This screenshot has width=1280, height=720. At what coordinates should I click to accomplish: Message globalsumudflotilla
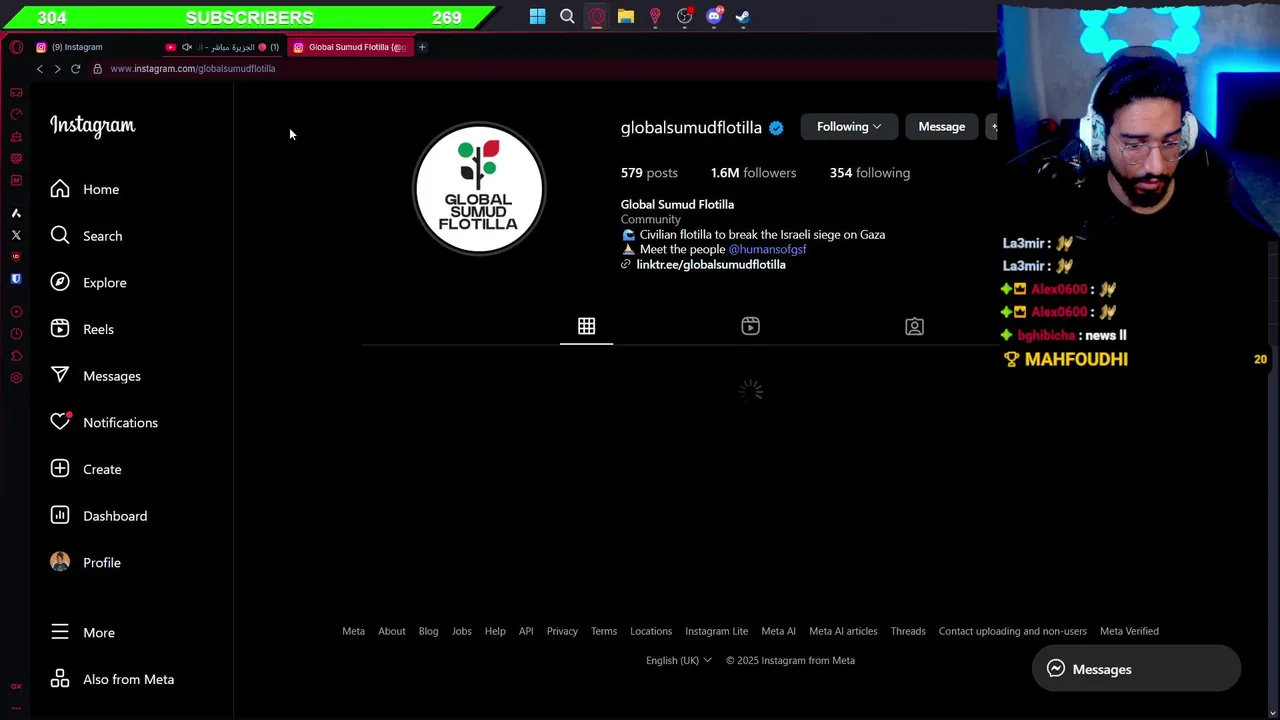(941, 127)
